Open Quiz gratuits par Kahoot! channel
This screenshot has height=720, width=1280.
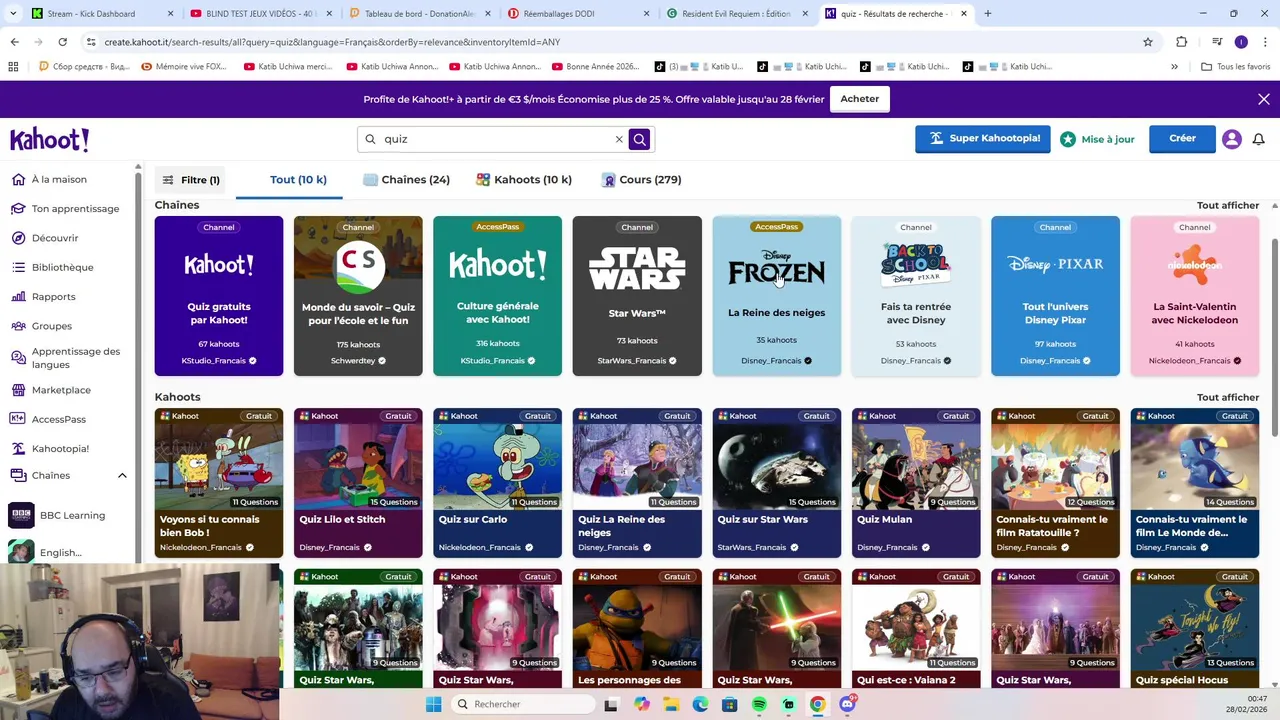coord(219,296)
